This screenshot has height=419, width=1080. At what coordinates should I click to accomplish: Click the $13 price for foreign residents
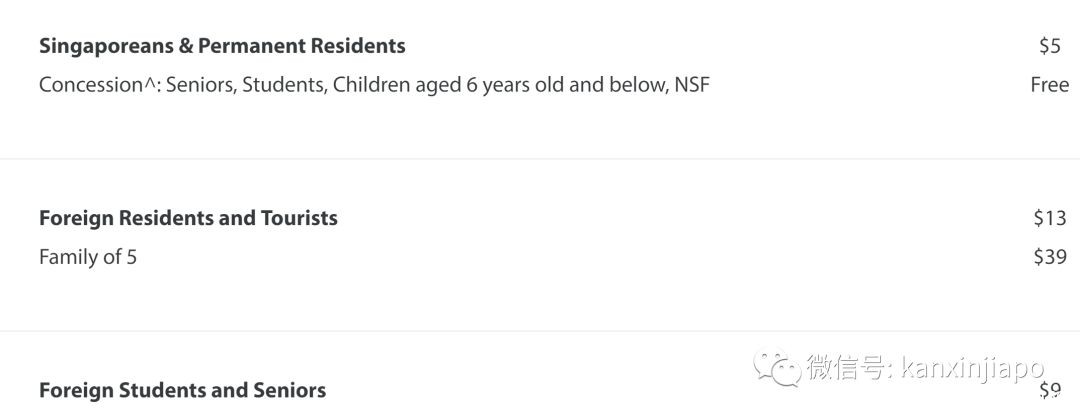1050,218
